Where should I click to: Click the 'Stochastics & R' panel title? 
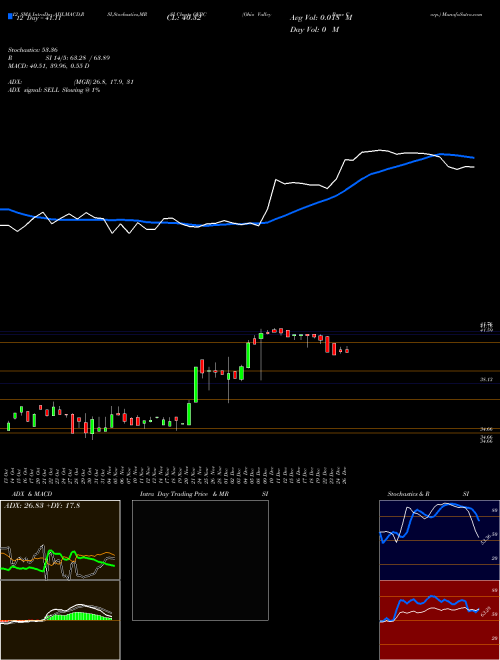409,494
